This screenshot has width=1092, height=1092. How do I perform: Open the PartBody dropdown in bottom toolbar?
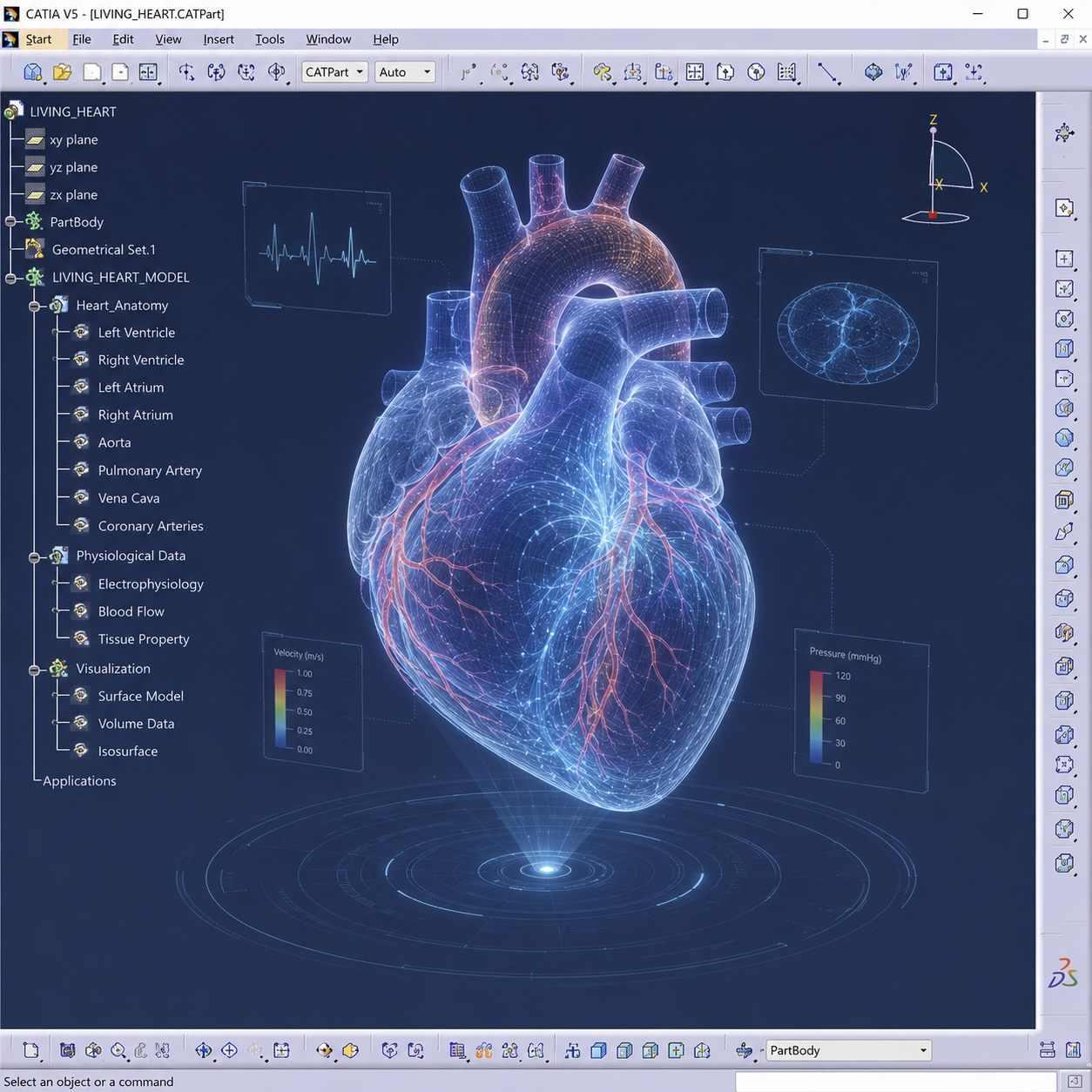[x=848, y=1050]
